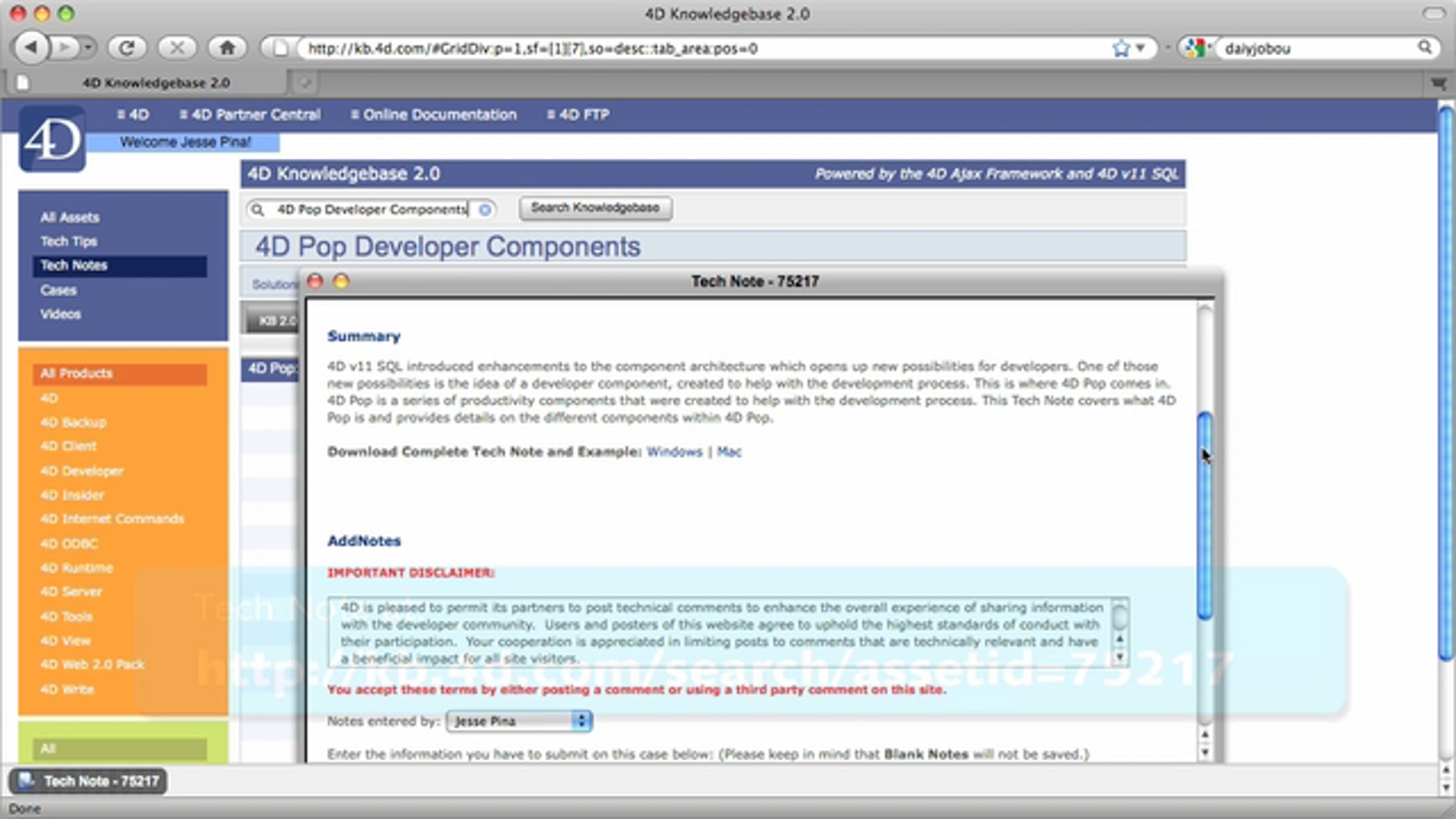Screen dimensions: 1456x819
Task: Download the Mac version of the Tech Note
Action: [729, 452]
